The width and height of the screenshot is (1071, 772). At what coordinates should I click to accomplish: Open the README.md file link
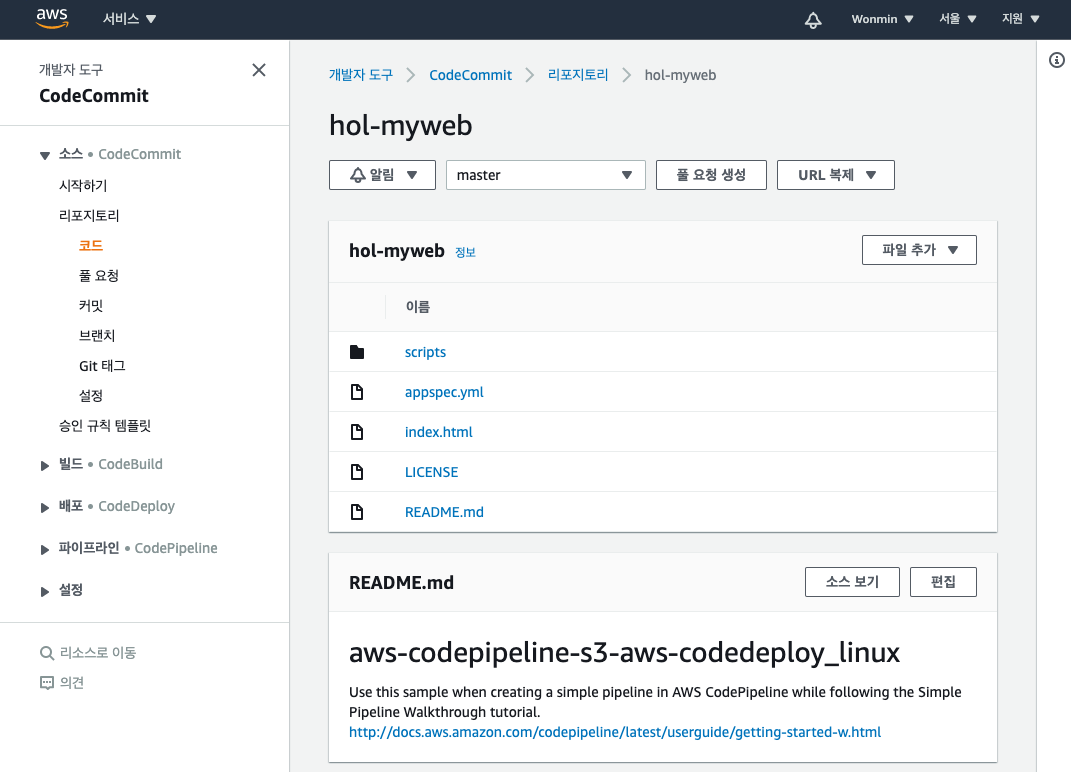[444, 512]
